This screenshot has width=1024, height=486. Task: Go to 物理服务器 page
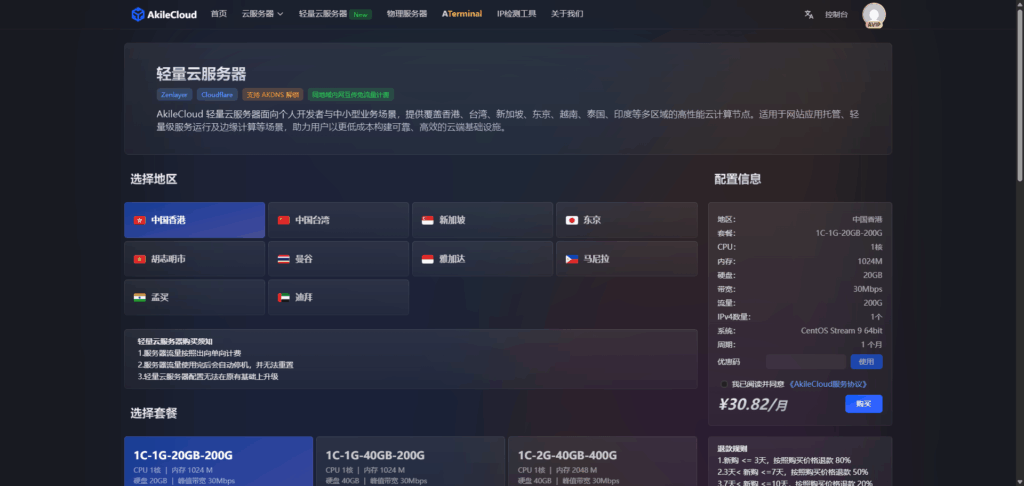(407, 14)
